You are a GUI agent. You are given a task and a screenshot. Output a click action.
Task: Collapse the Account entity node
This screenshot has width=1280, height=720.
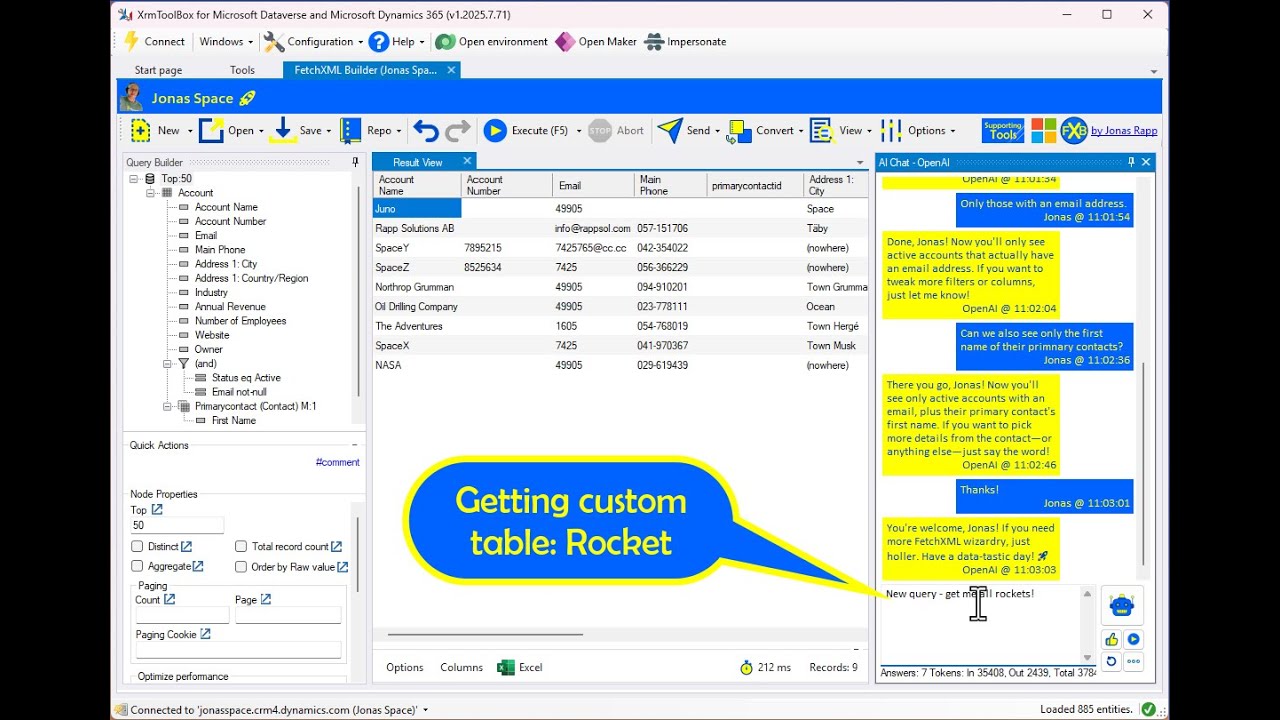(x=151, y=193)
